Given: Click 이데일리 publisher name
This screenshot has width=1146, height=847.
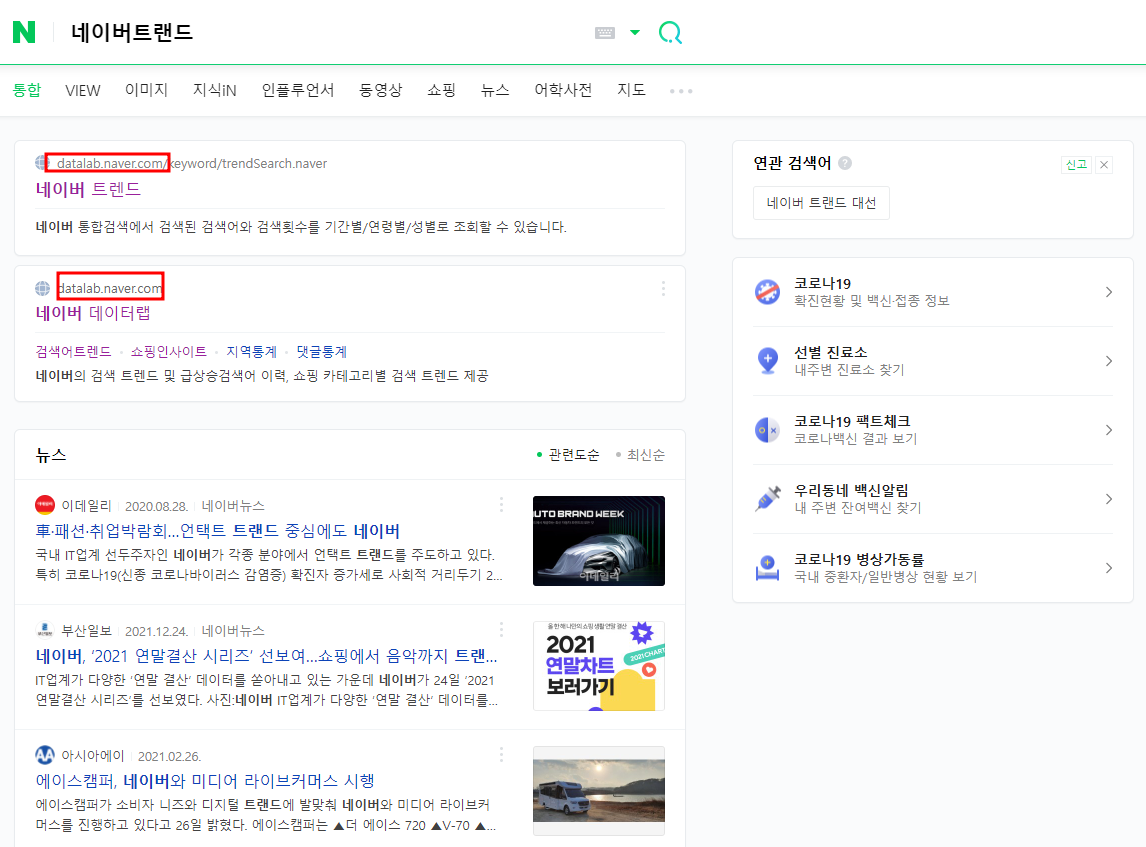Looking at the screenshot, I should (86, 506).
